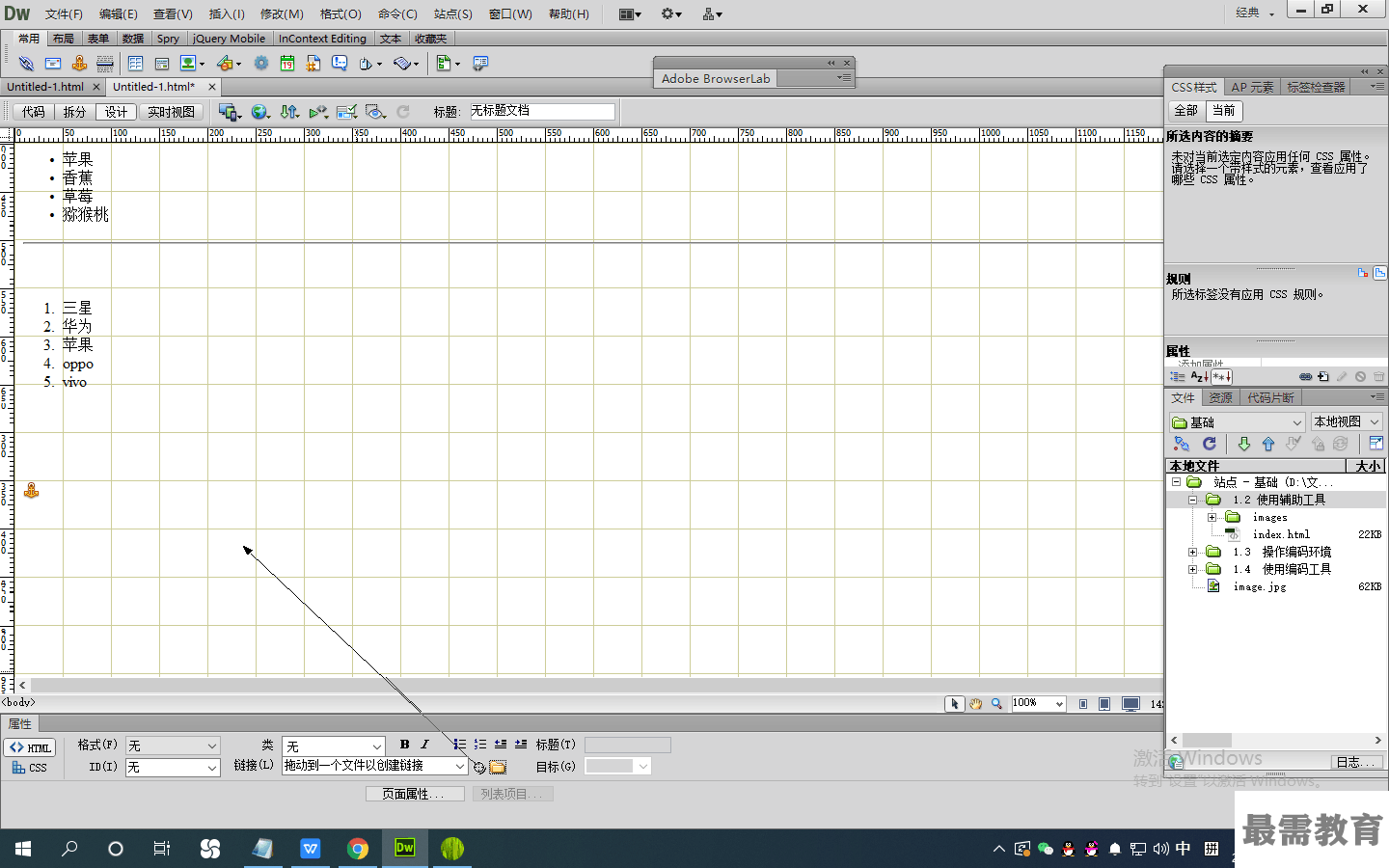Get files with the green down arrow
Viewport: 1389px width, 868px height.
[1244, 444]
